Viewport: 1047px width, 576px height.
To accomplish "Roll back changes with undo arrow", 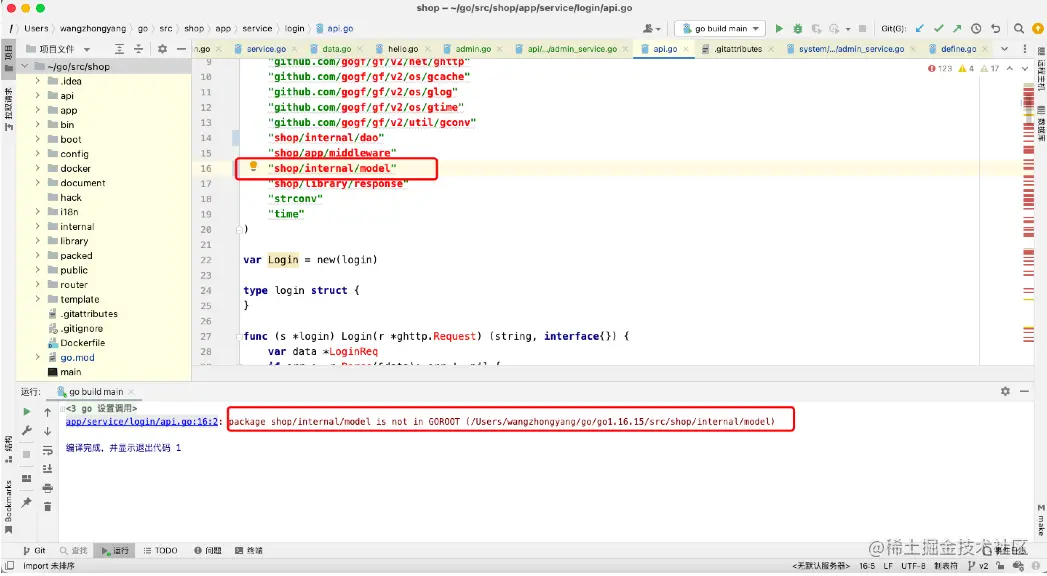I will click(x=996, y=29).
